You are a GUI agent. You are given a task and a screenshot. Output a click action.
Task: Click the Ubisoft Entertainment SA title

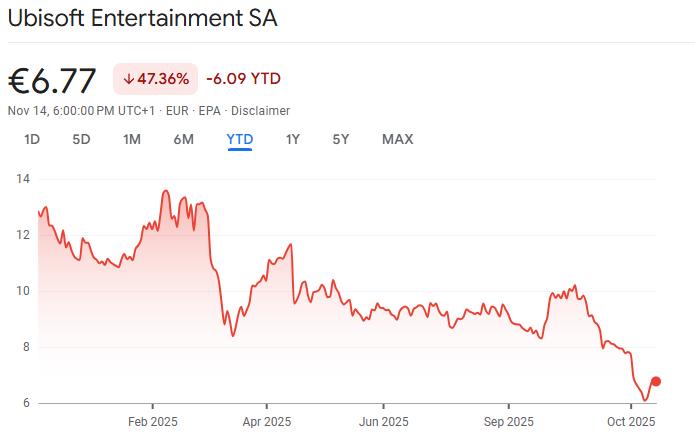point(143,19)
